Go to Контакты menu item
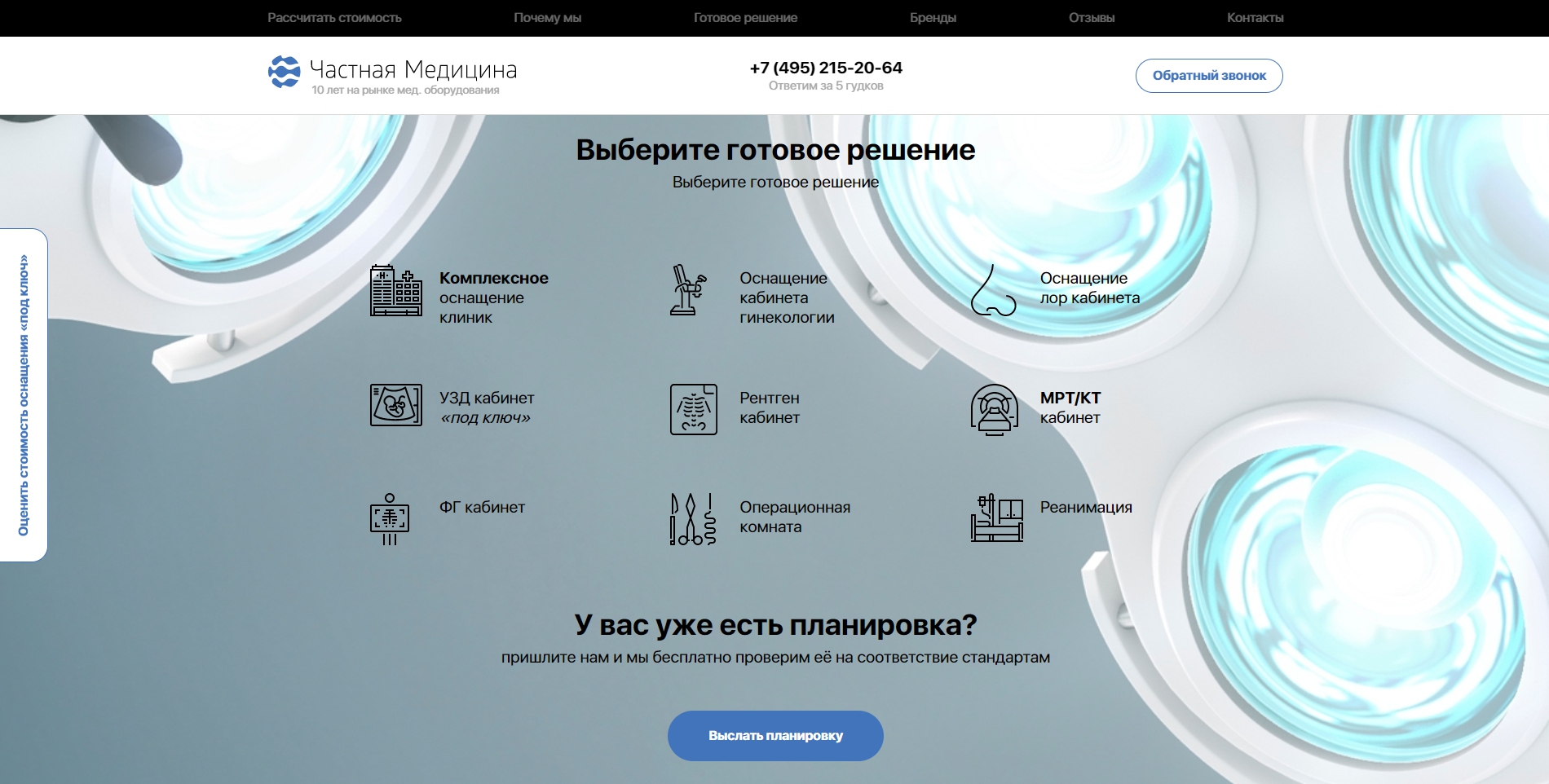Image resolution: width=1549 pixels, height=784 pixels. pyautogui.click(x=1255, y=18)
